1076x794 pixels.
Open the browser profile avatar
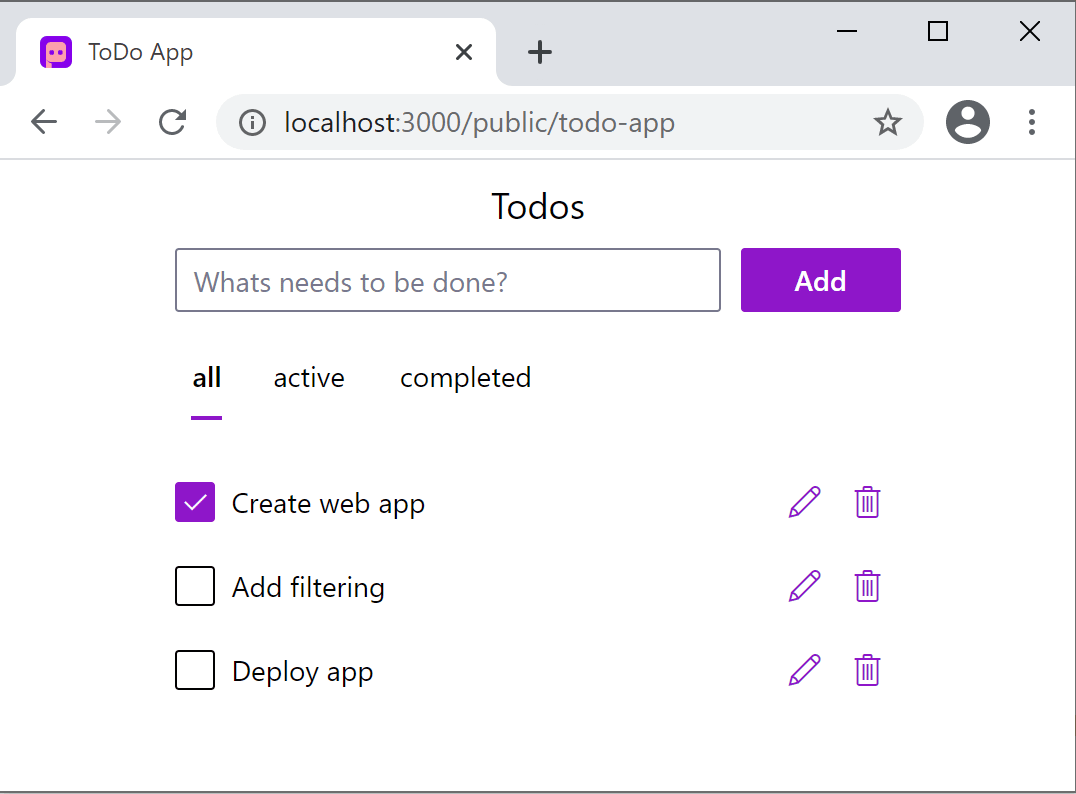(x=967, y=122)
